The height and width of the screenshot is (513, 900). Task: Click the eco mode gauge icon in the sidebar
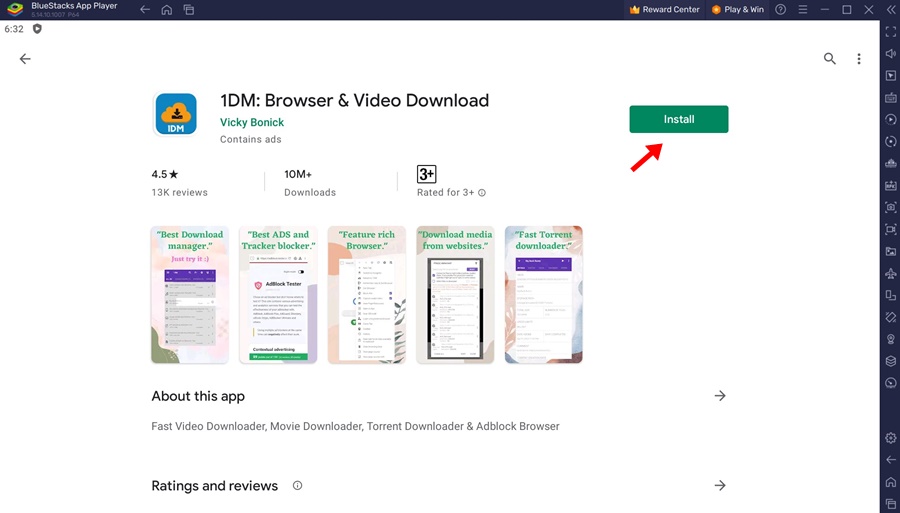pyautogui.click(x=891, y=383)
